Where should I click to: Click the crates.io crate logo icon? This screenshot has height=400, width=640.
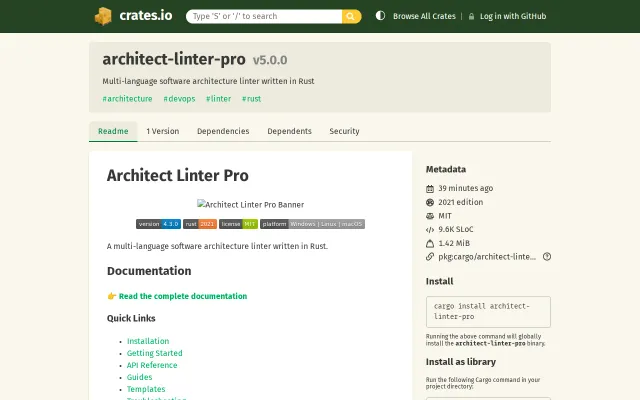(x=103, y=16)
